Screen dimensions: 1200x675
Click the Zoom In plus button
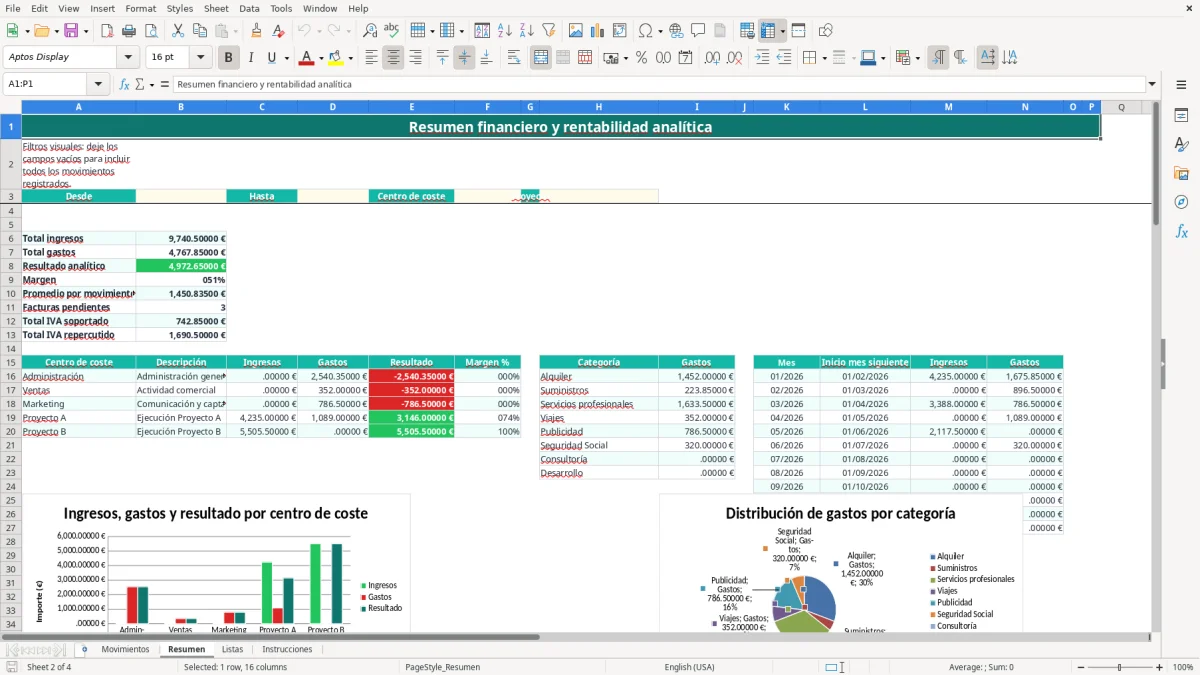[1159, 667]
